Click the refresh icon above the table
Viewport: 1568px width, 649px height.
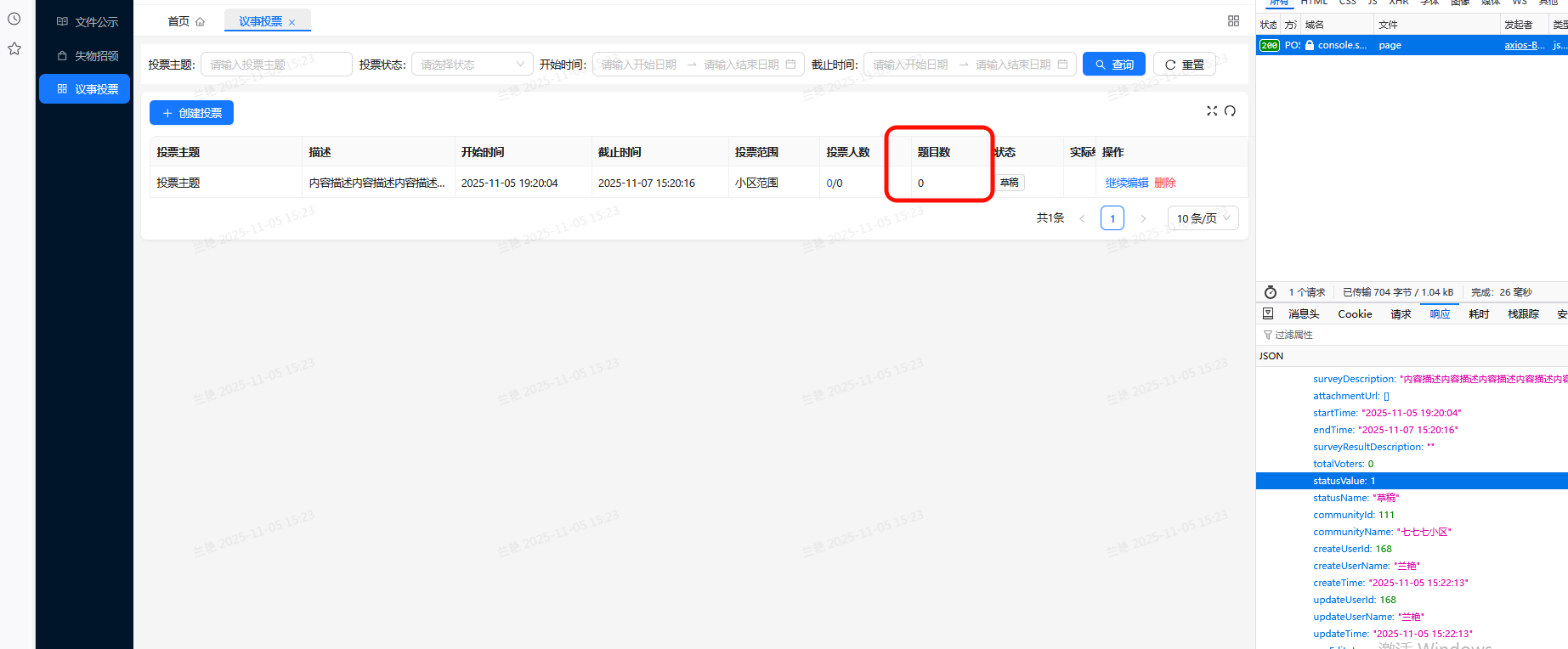pos(1230,111)
